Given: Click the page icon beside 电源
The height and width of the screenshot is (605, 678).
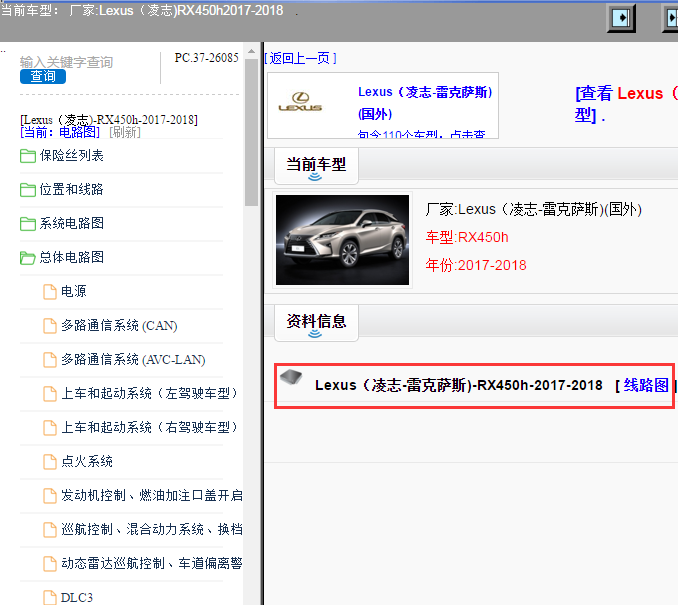Looking at the screenshot, I should (50, 292).
